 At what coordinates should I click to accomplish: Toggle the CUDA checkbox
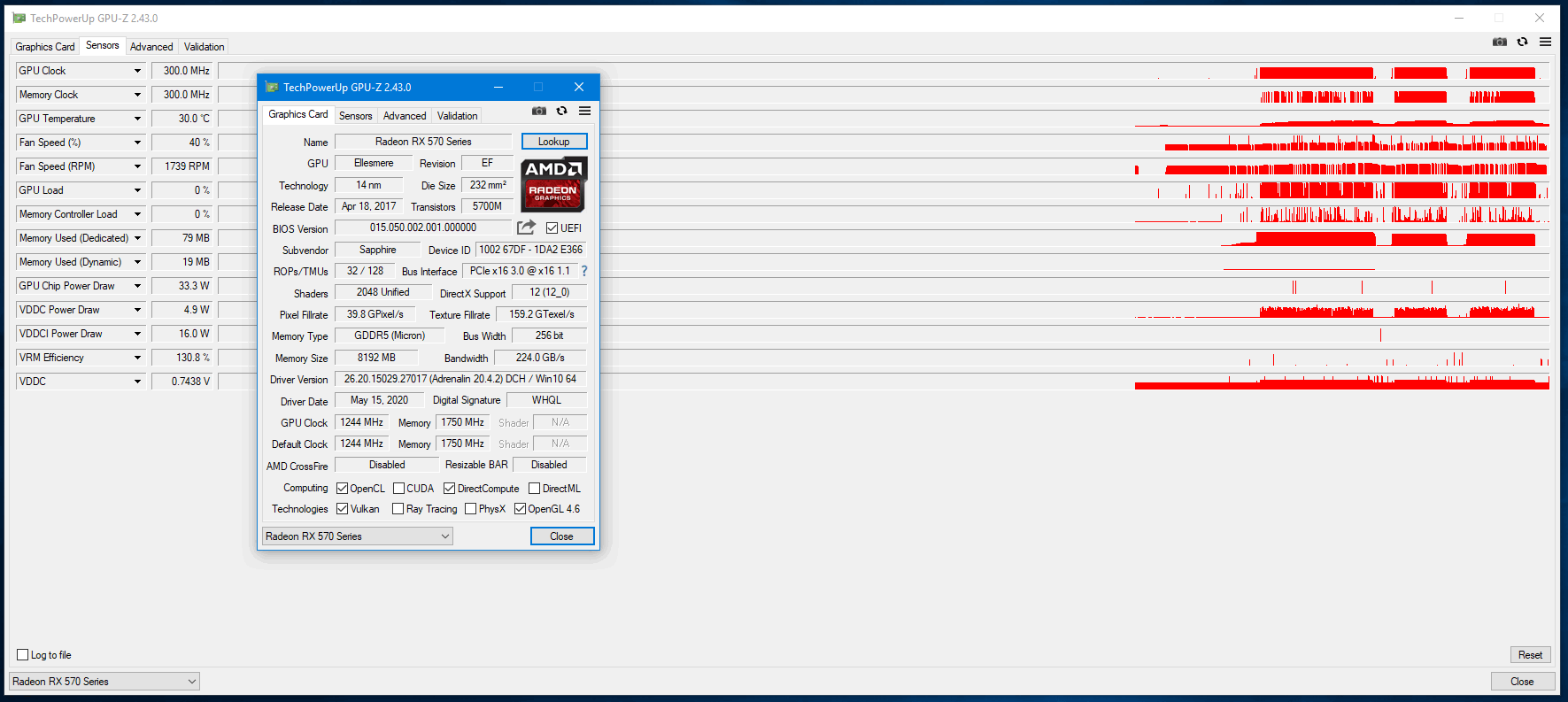click(x=398, y=489)
